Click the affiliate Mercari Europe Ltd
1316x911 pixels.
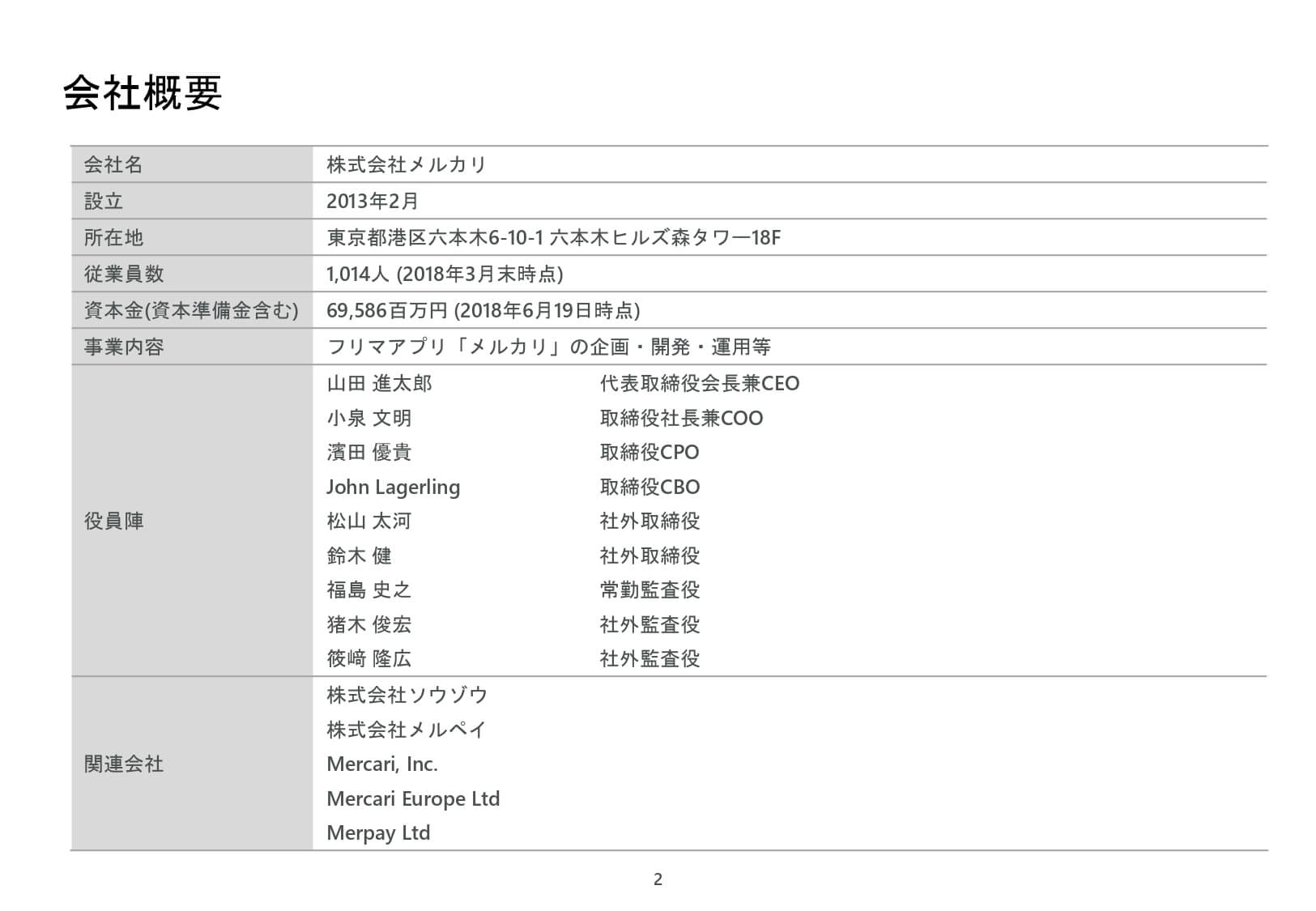click(x=413, y=798)
